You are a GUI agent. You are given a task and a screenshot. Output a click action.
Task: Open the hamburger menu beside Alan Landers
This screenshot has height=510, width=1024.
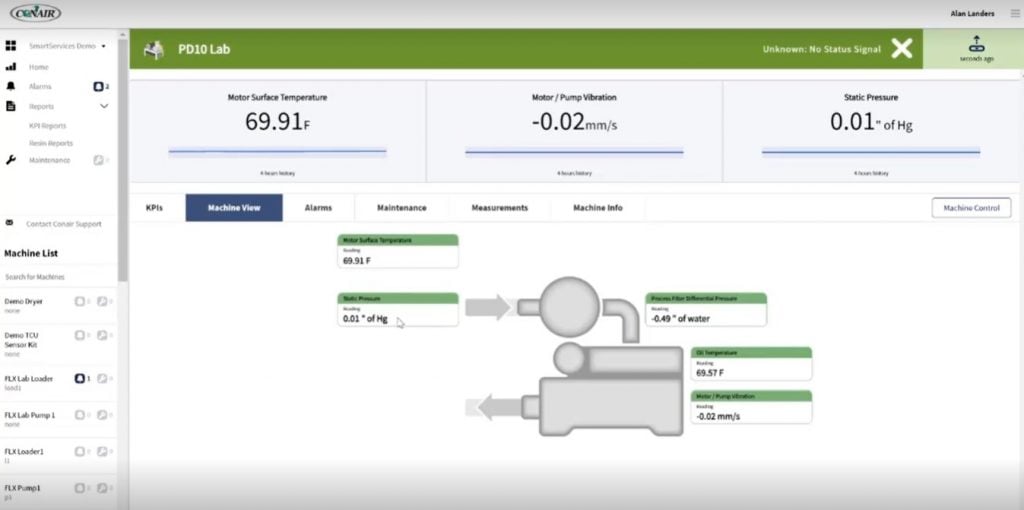[x=1014, y=13]
